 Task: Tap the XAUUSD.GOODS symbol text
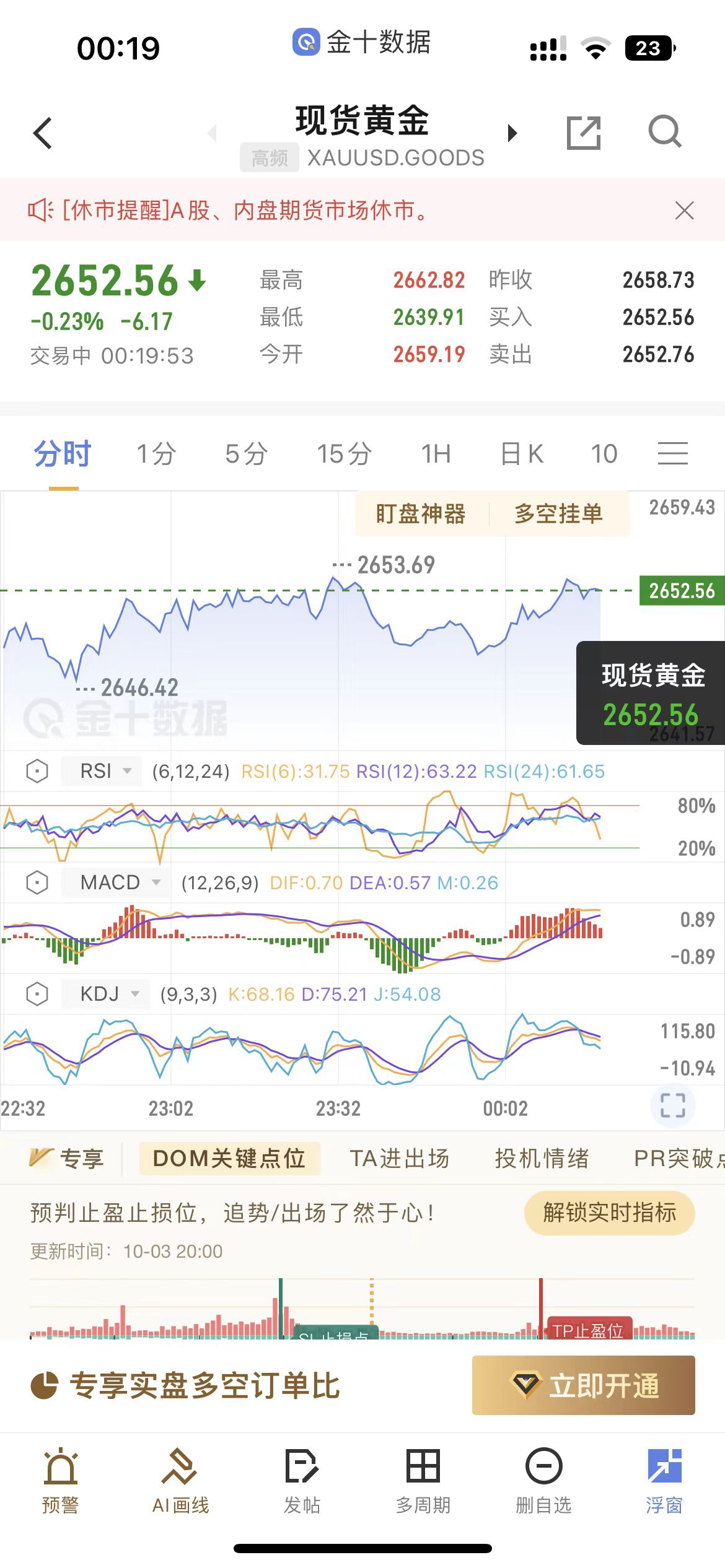click(x=396, y=158)
